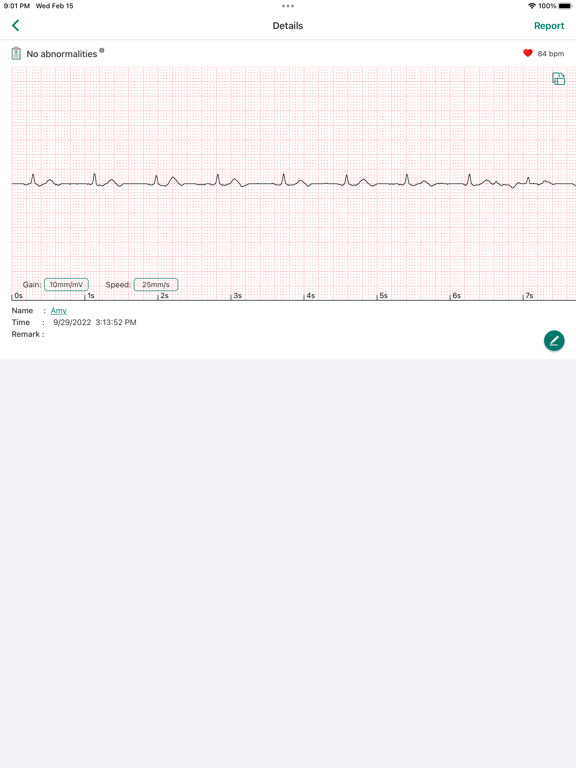
Task: Tap the clipboard diagnosis icon
Action: click(16, 53)
